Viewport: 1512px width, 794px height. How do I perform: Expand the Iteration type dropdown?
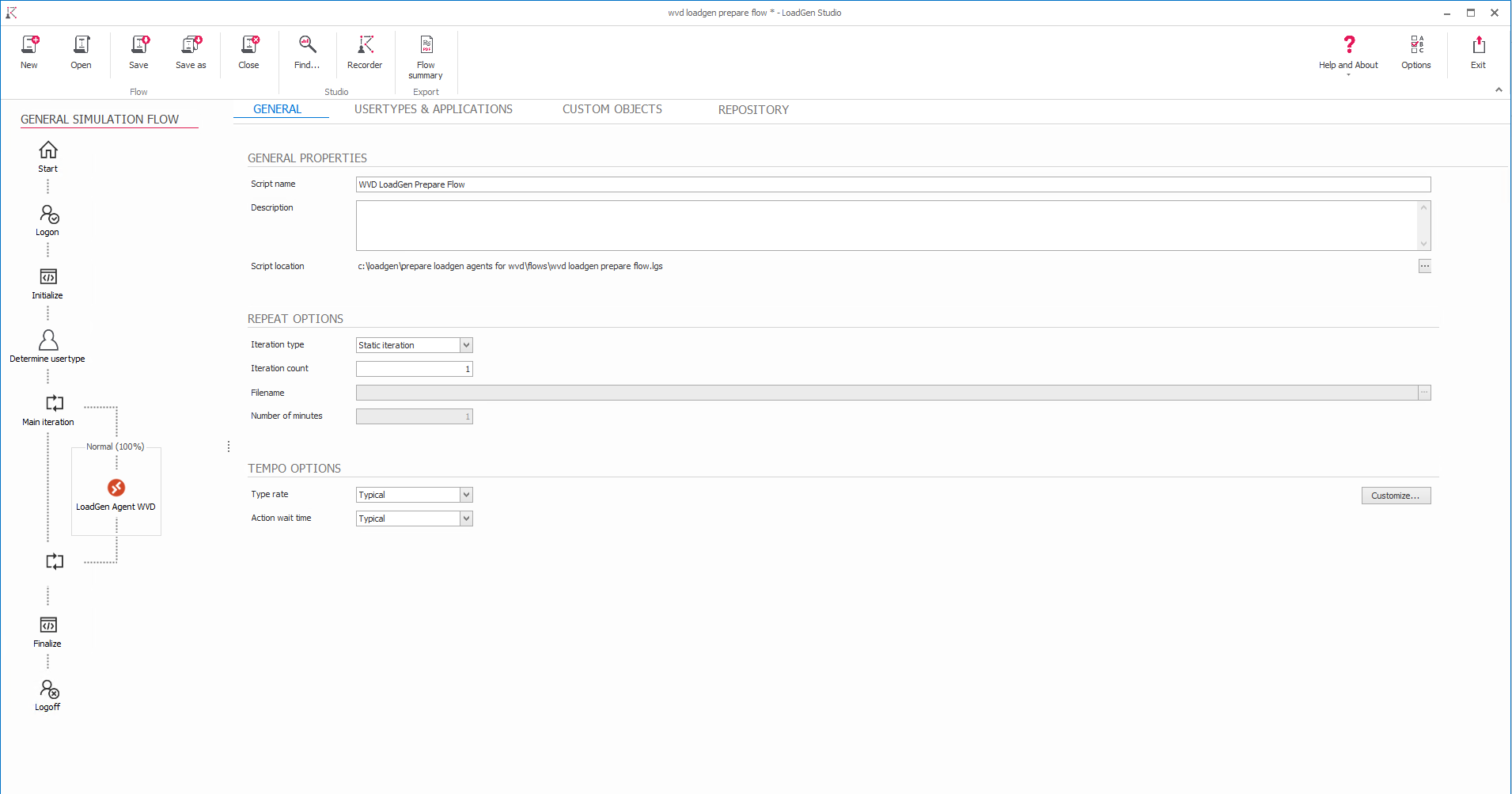pyautogui.click(x=466, y=345)
